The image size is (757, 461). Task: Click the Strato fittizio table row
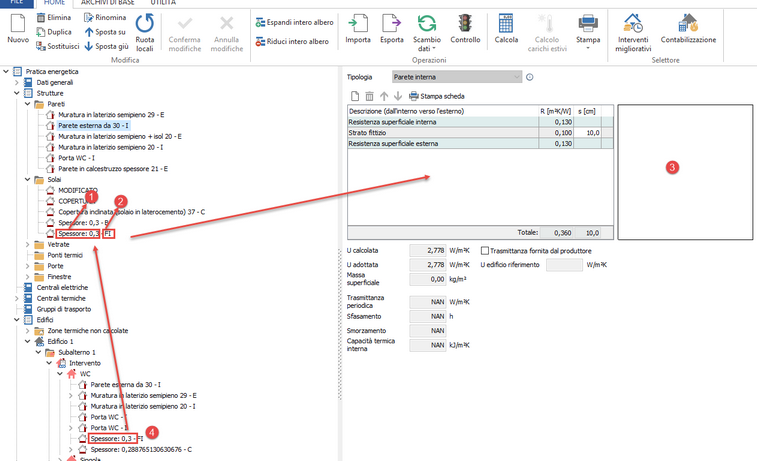pyautogui.click(x=480, y=133)
